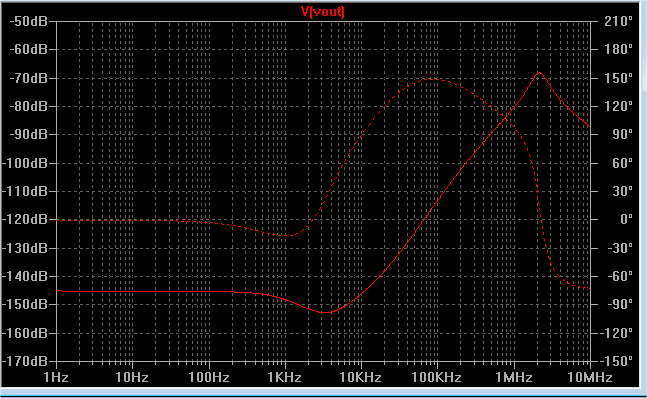Click the 0° phase axis label
Screen dimensions: 647x399
[x=627, y=220]
